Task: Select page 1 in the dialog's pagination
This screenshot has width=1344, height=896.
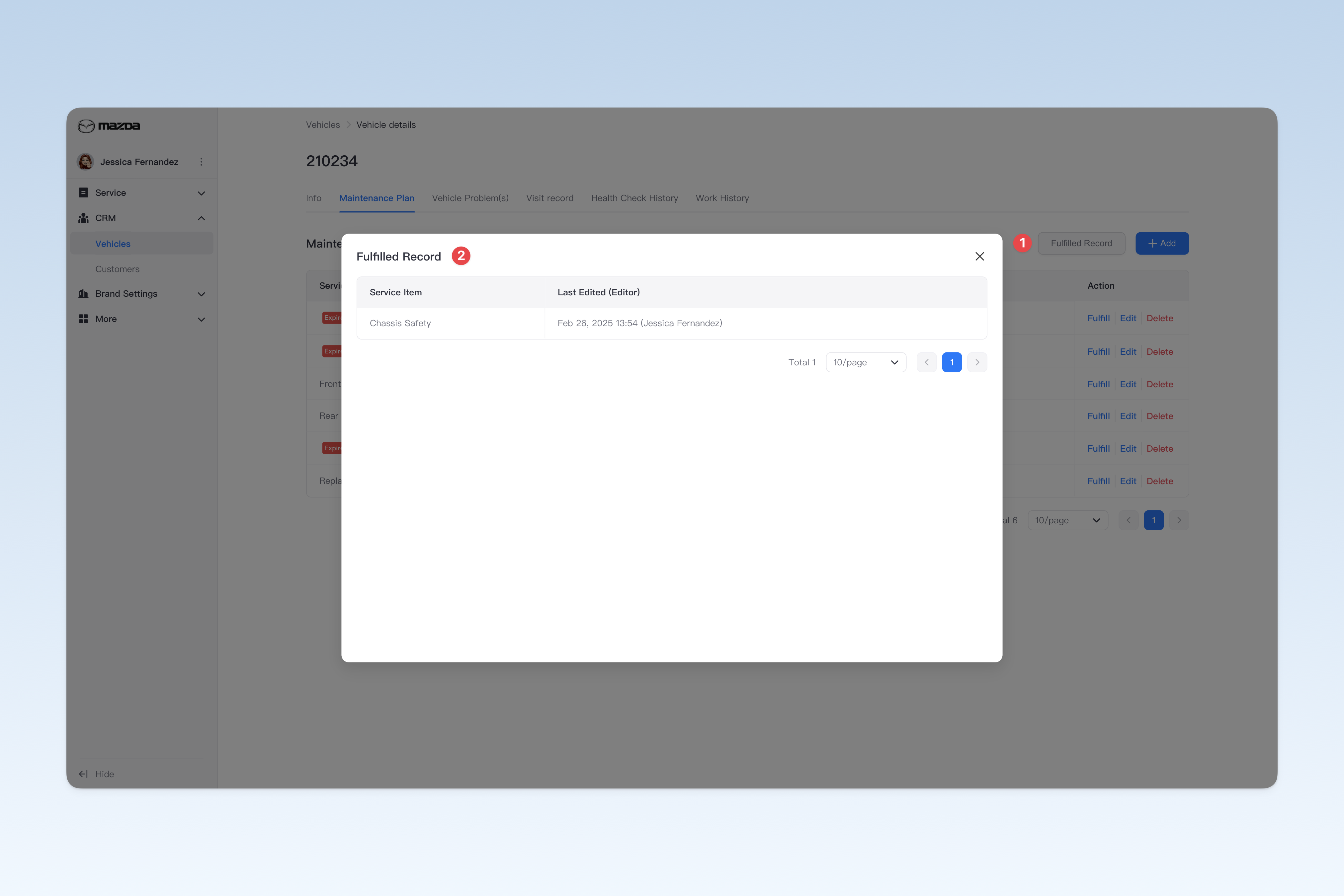Action: (951, 362)
